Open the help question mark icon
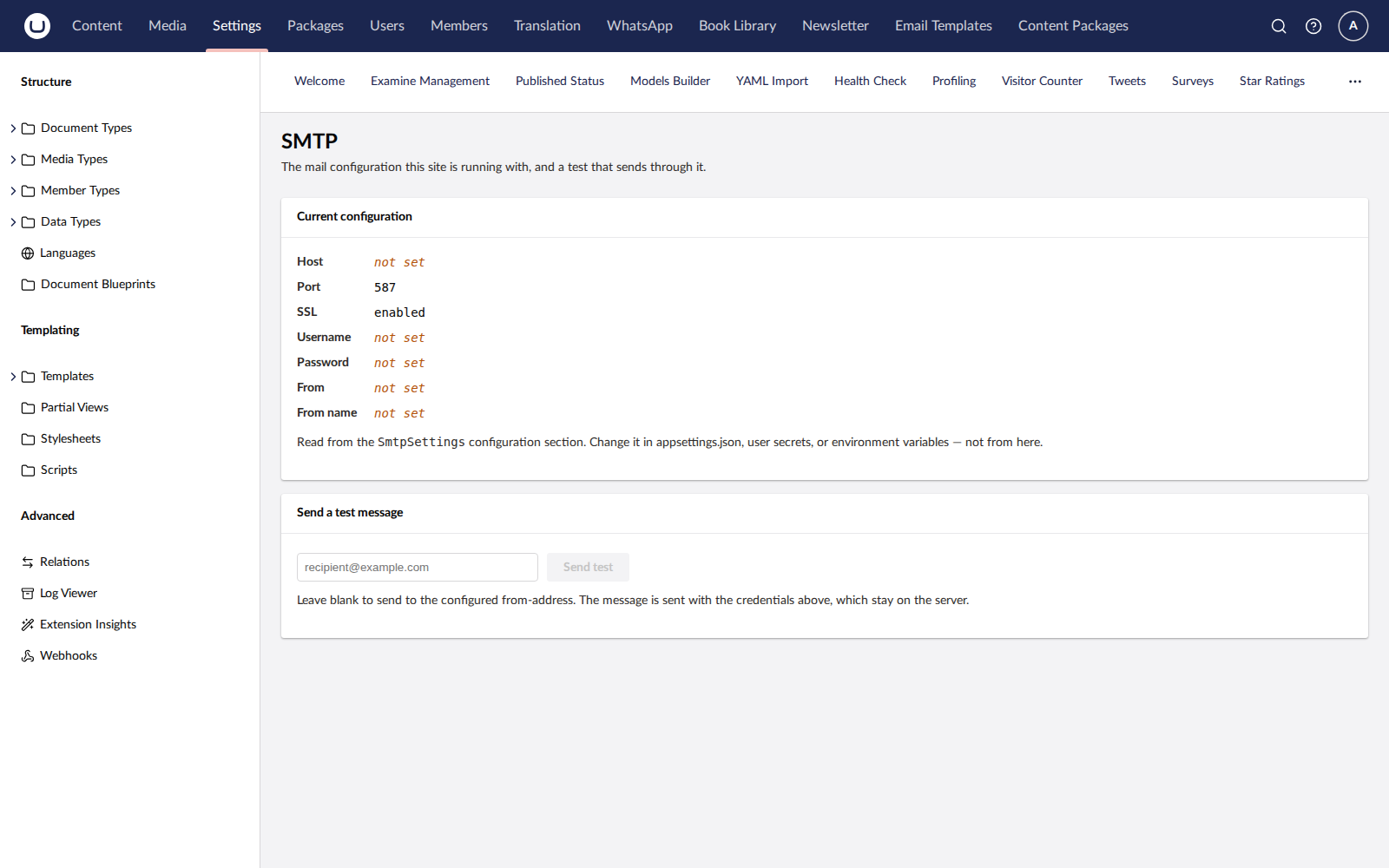This screenshot has width=1389, height=868. click(x=1313, y=26)
